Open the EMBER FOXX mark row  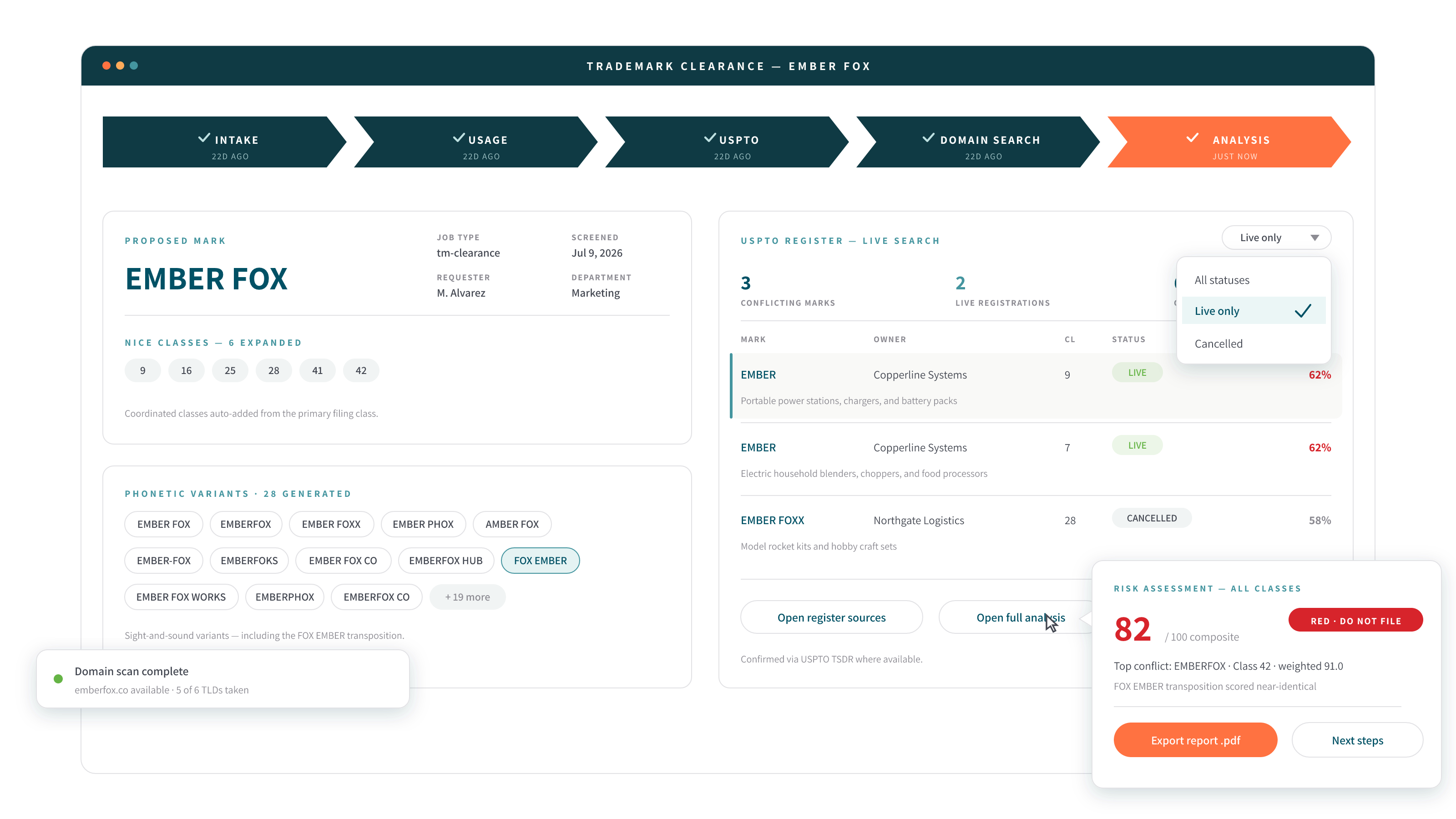tap(1036, 532)
